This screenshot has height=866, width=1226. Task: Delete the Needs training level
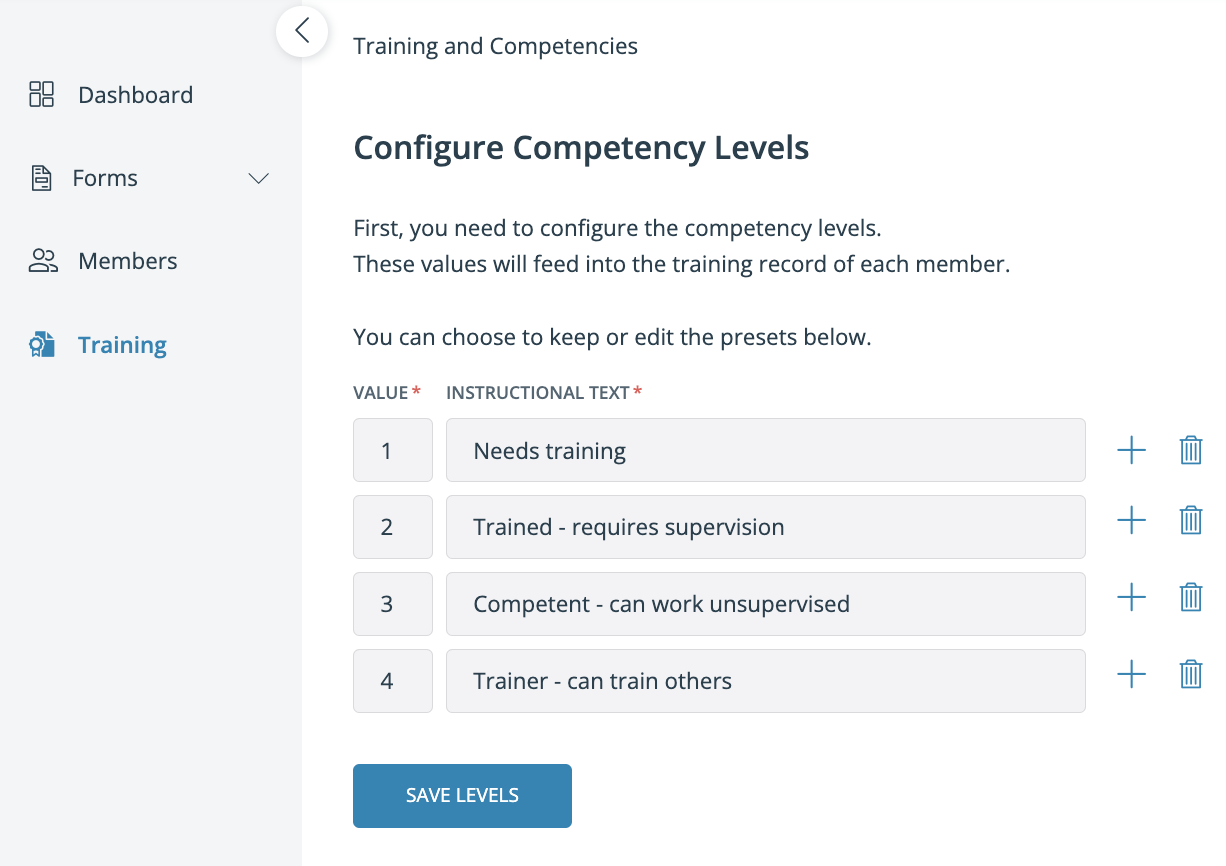[x=1190, y=450]
